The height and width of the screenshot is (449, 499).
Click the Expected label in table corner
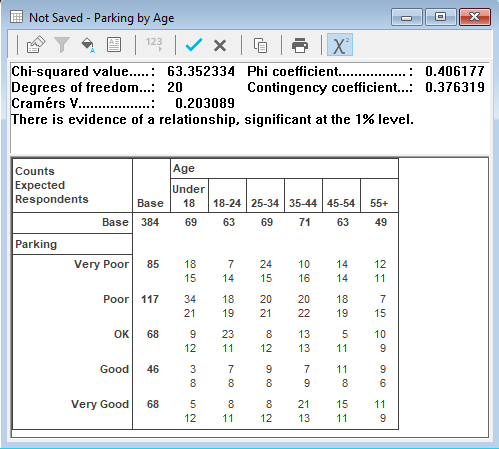pos(40,185)
